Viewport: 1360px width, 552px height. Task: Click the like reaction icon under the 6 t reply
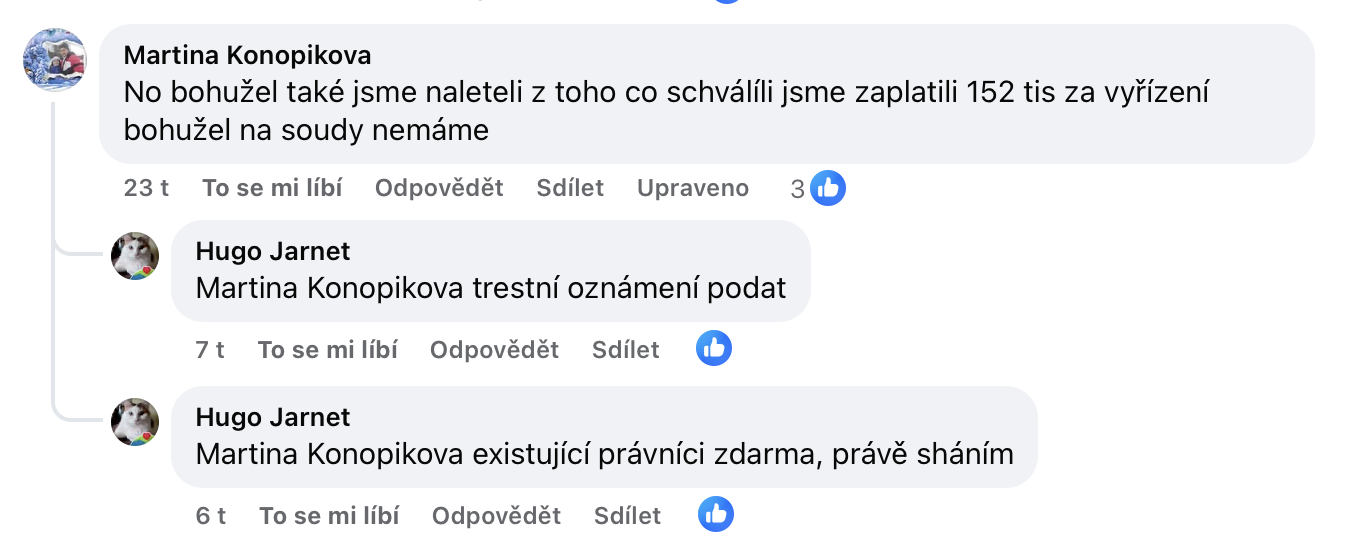tap(716, 515)
